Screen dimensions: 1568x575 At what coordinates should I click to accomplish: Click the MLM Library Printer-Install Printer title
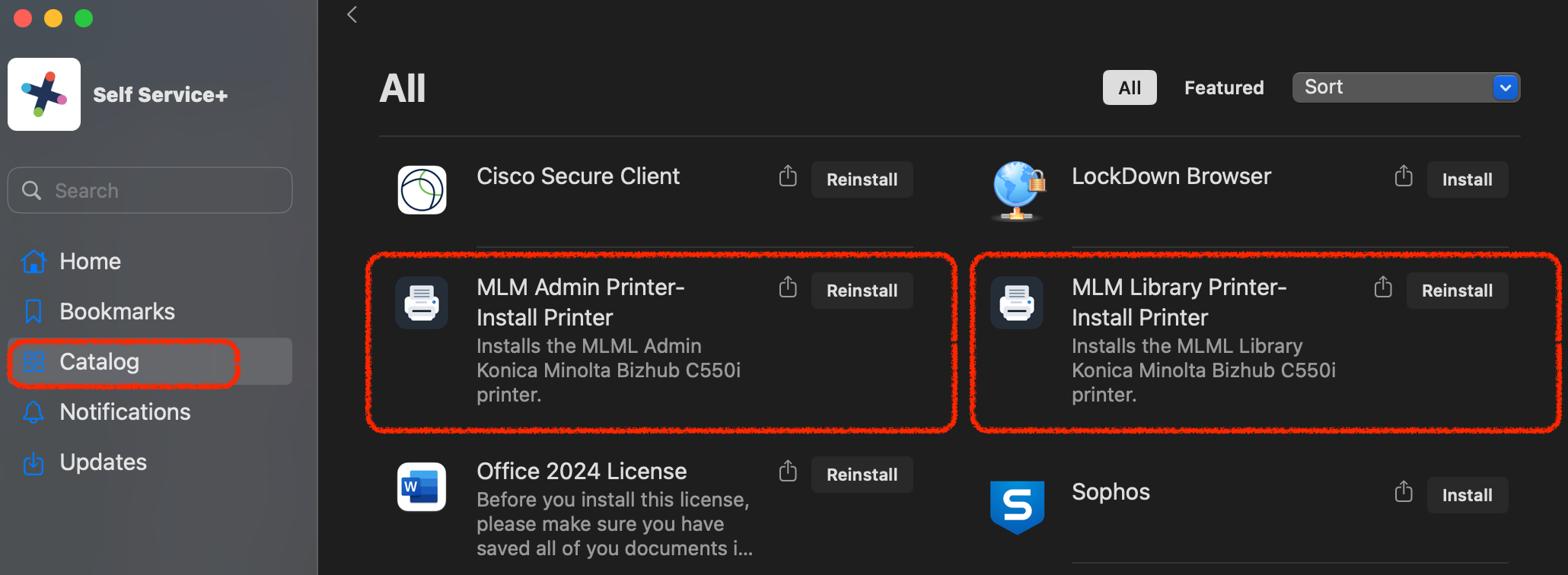(x=1179, y=302)
